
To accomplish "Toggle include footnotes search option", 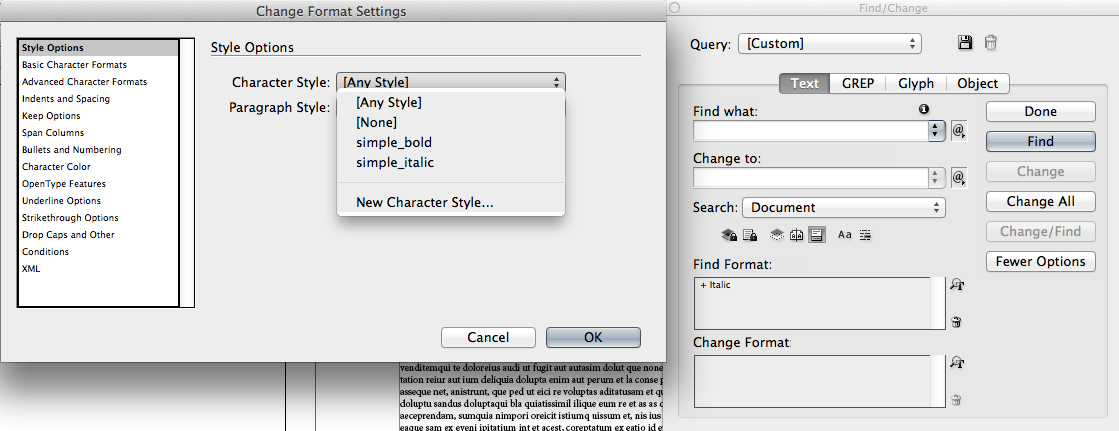I will 817,235.
